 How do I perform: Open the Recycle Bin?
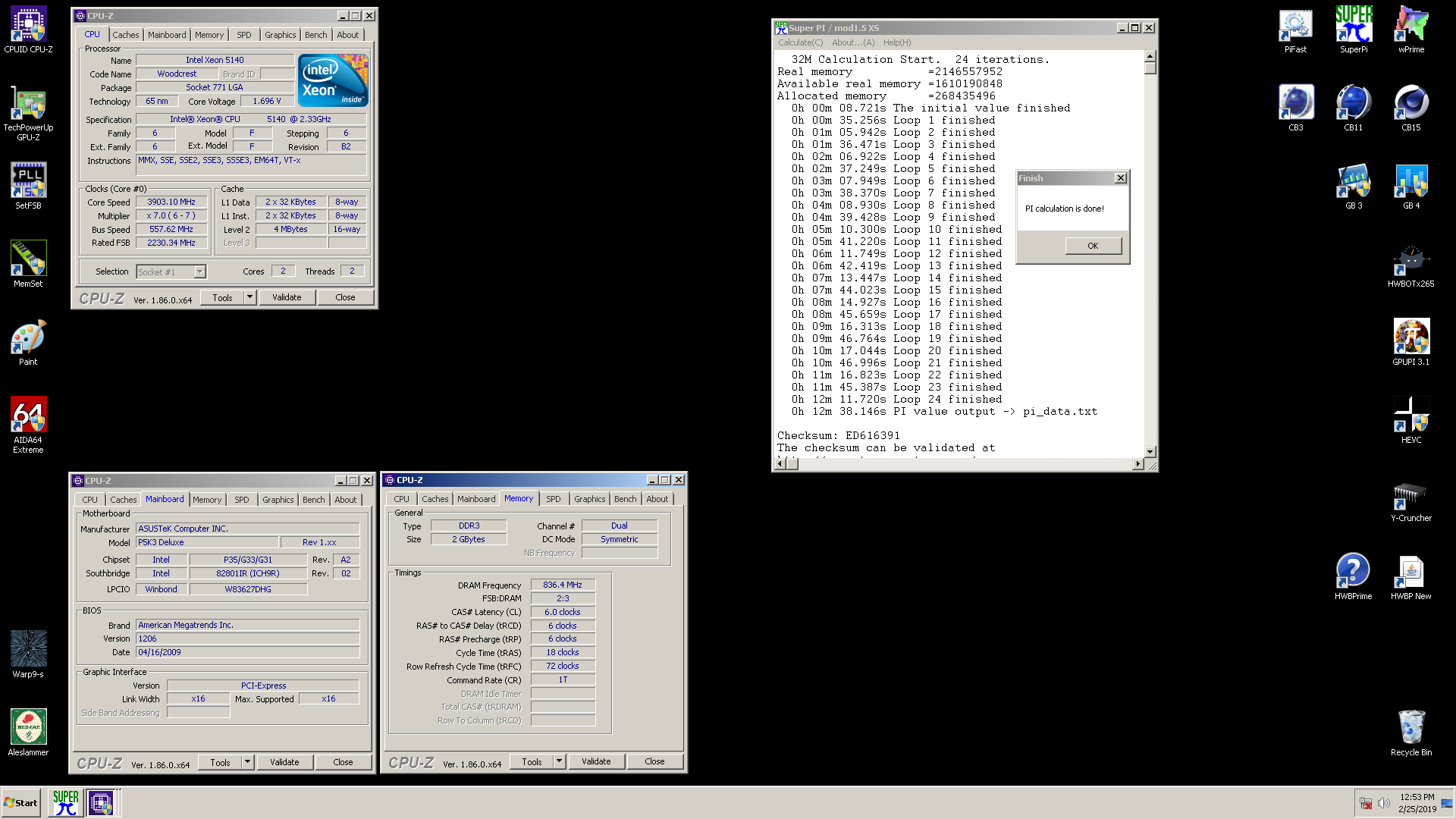[x=1411, y=733]
